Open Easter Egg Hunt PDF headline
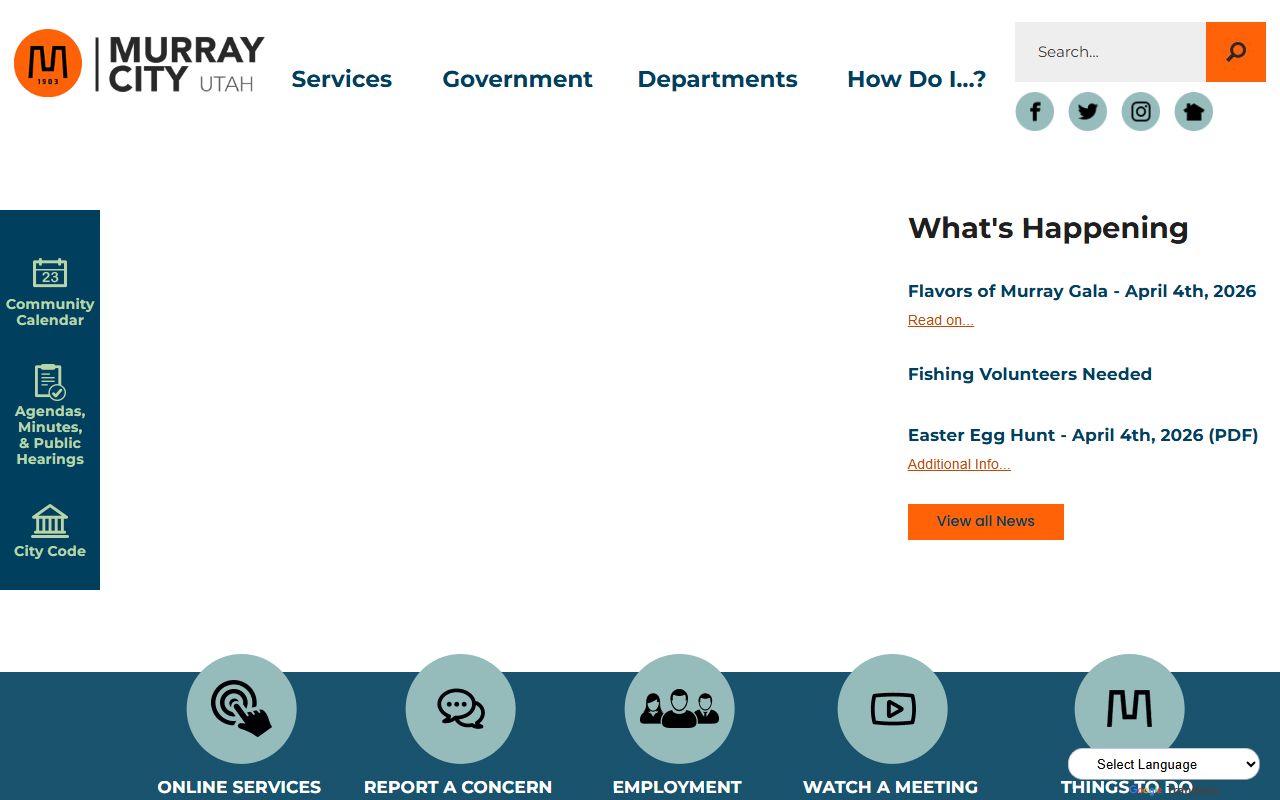Image resolution: width=1280 pixels, height=800 pixels. [1083, 435]
